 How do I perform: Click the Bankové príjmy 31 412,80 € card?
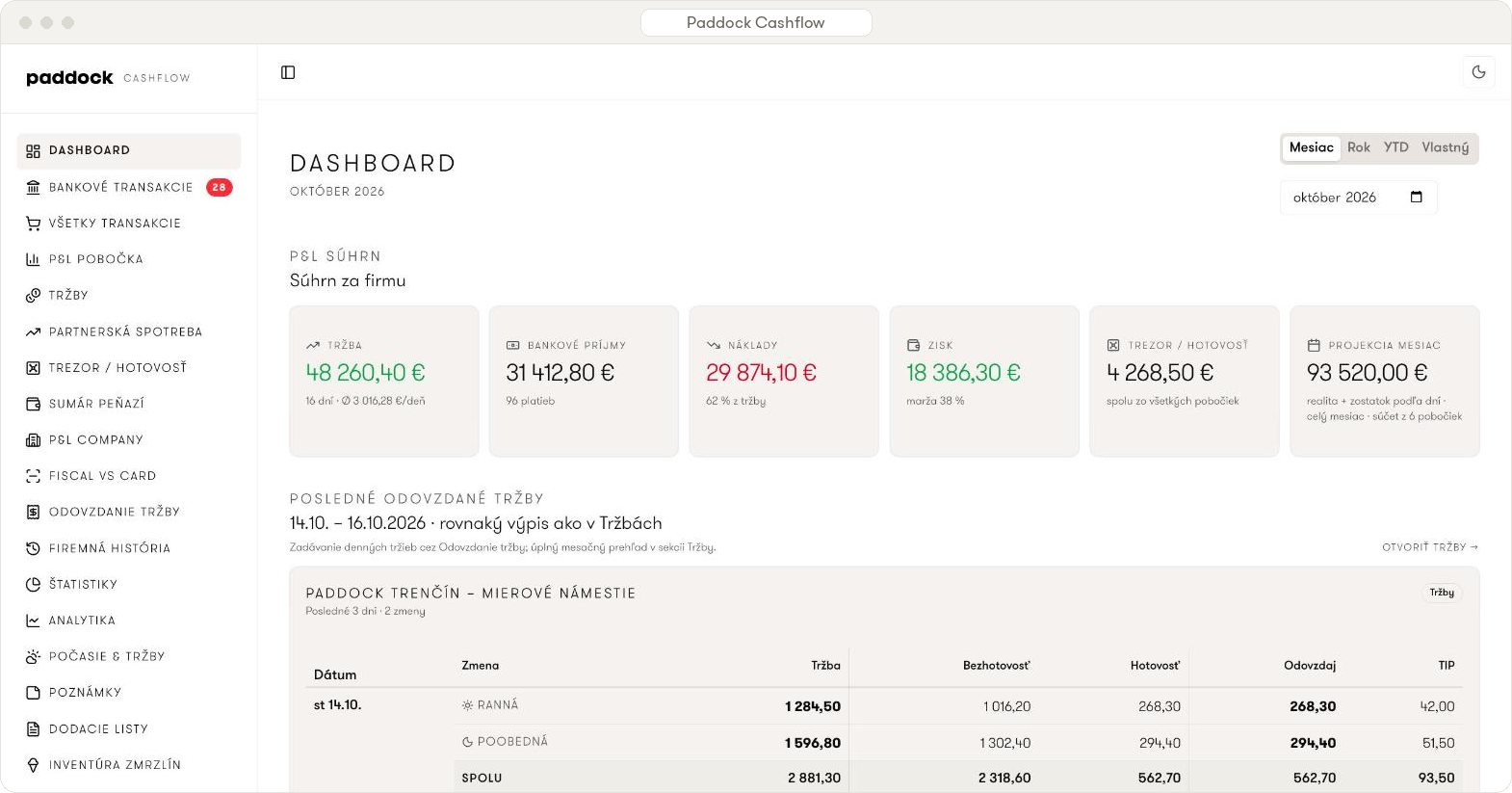pos(584,382)
